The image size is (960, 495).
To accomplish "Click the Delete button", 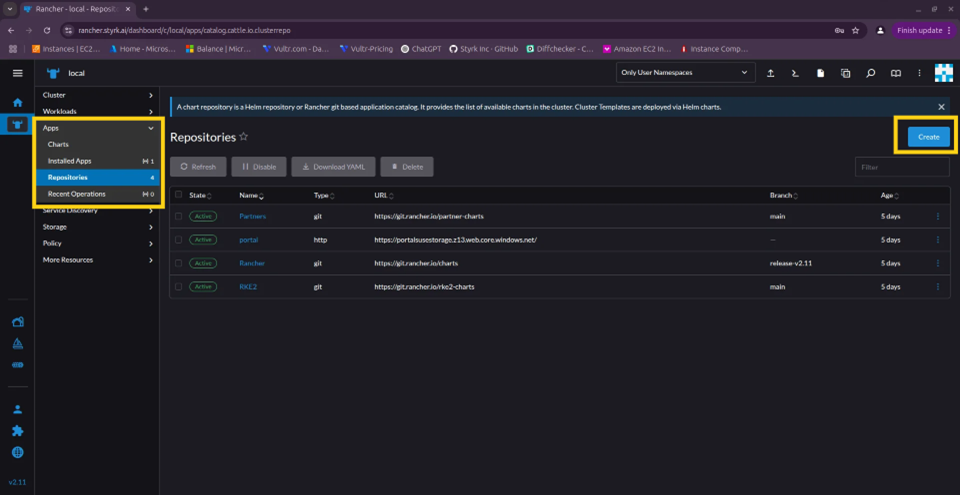I will pos(407,167).
